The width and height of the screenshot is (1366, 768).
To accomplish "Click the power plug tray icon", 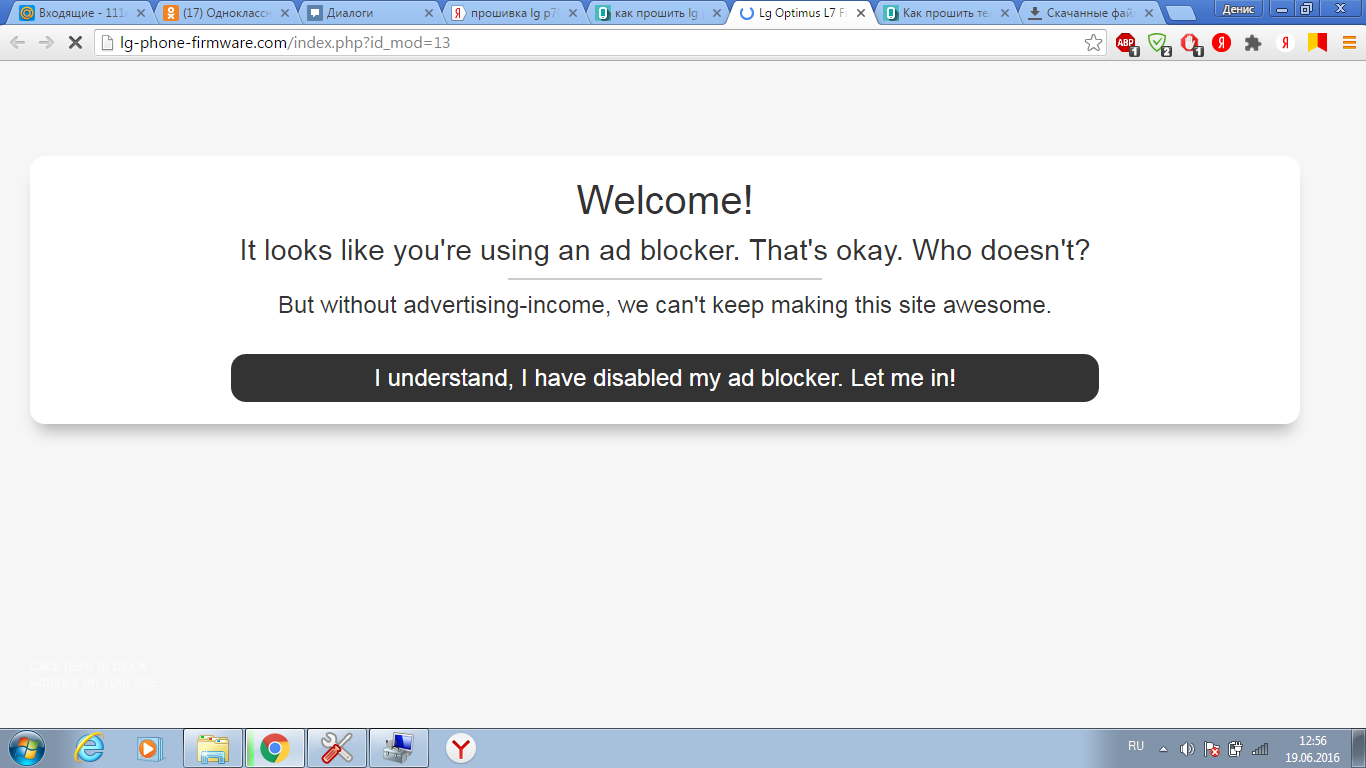I will click(x=1236, y=748).
